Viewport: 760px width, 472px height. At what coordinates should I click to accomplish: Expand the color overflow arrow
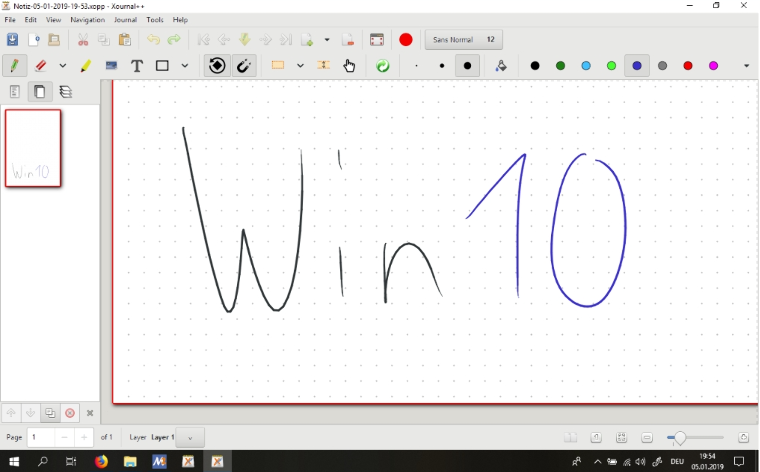point(746,66)
